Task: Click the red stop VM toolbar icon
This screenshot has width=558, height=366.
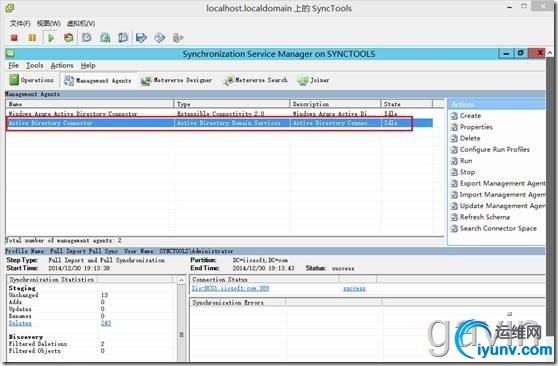Action: (x=14, y=37)
